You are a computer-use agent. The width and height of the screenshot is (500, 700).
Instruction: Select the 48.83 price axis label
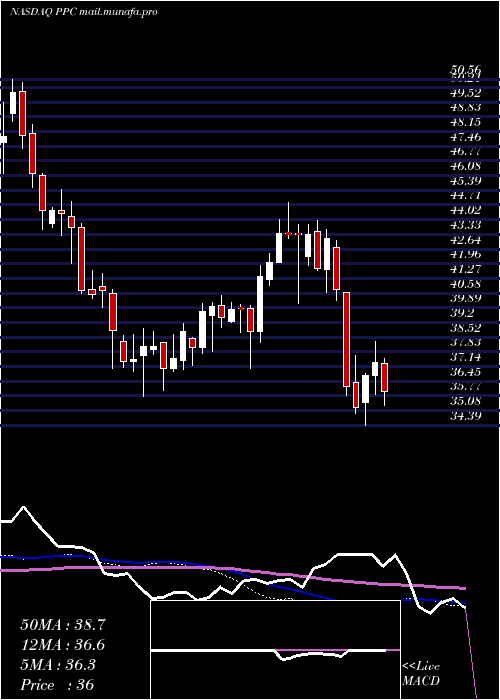(466, 108)
